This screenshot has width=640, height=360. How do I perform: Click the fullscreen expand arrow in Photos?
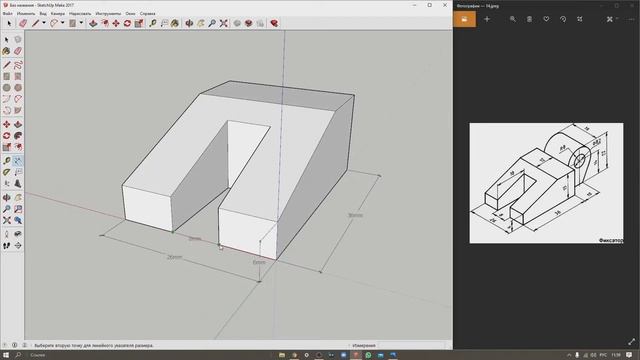(631, 341)
